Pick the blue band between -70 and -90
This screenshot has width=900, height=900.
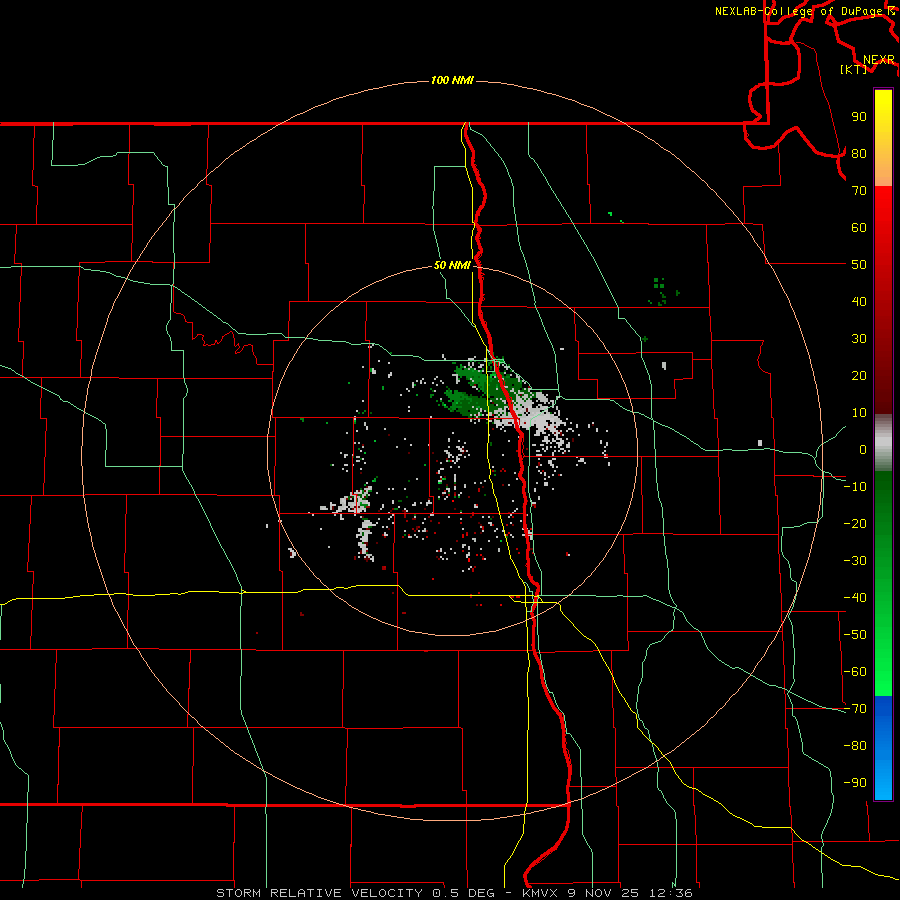(x=883, y=747)
